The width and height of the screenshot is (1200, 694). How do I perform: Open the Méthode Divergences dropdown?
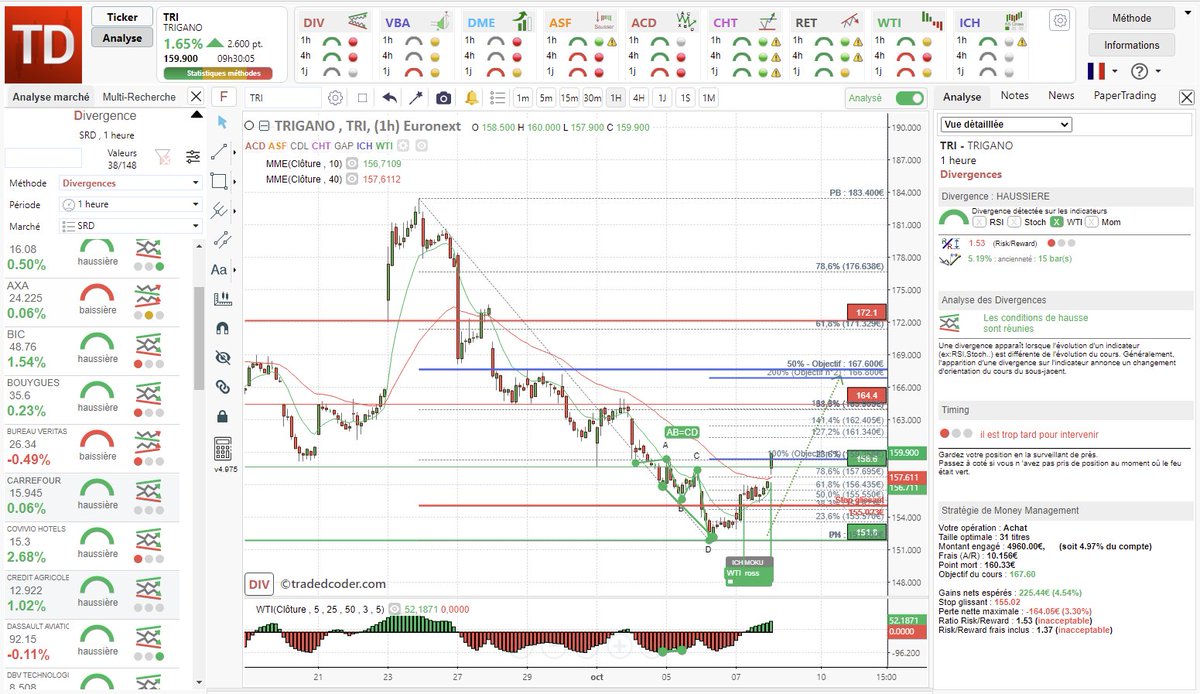pyautogui.click(x=131, y=183)
